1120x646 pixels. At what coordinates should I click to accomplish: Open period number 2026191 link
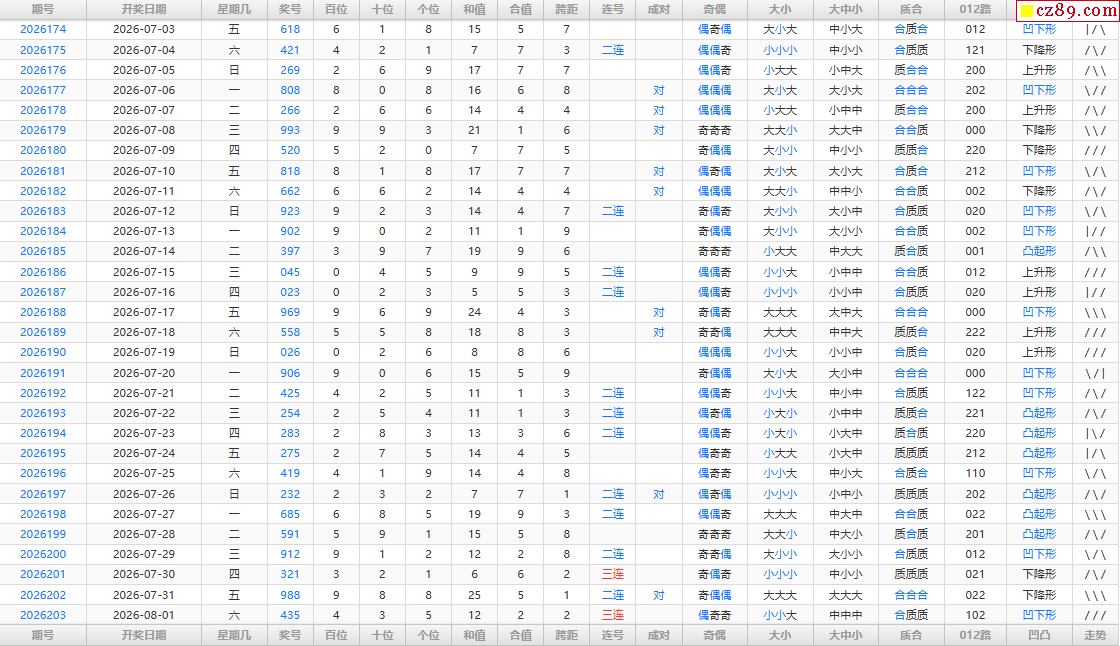(x=43, y=373)
